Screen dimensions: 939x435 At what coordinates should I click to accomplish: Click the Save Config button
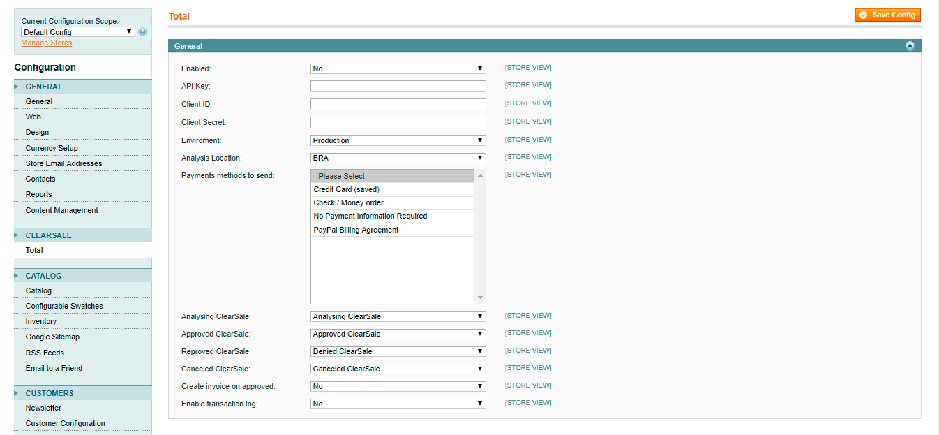point(887,15)
